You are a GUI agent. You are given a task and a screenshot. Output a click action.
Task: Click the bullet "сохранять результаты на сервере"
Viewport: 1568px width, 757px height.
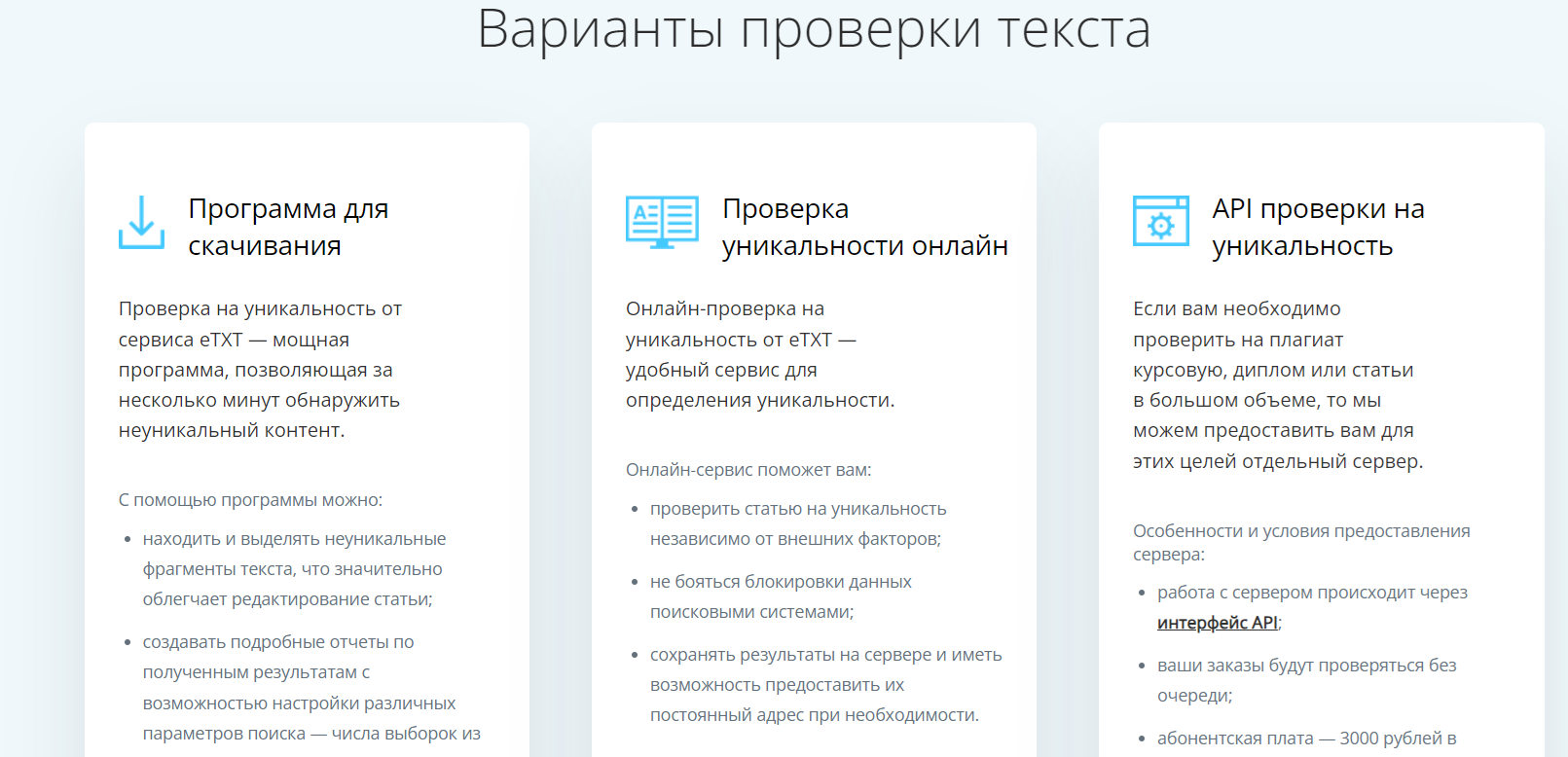[826, 685]
